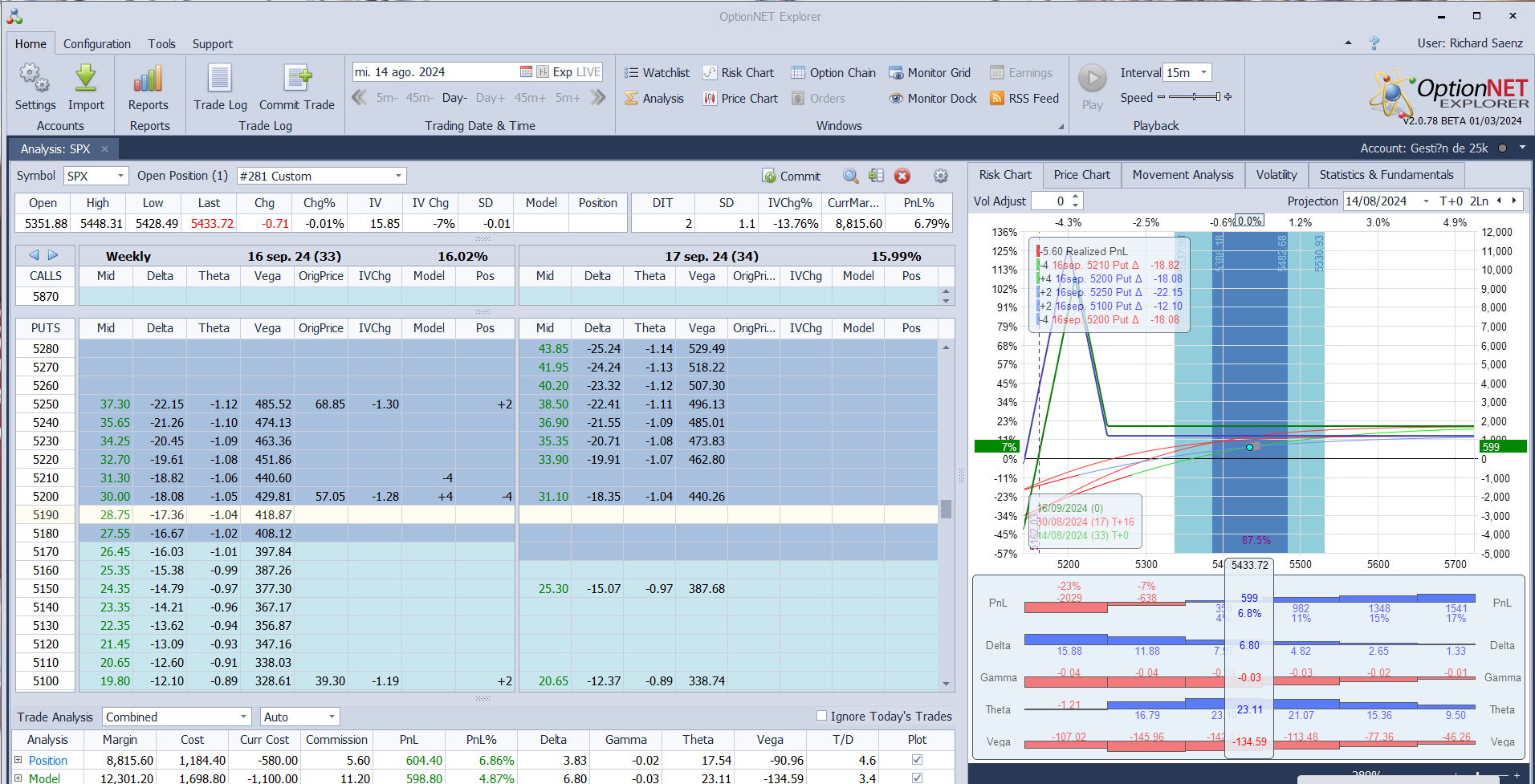Open the Trade Log
Image resolution: width=1535 pixels, height=784 pixels.
click(220, 79)
